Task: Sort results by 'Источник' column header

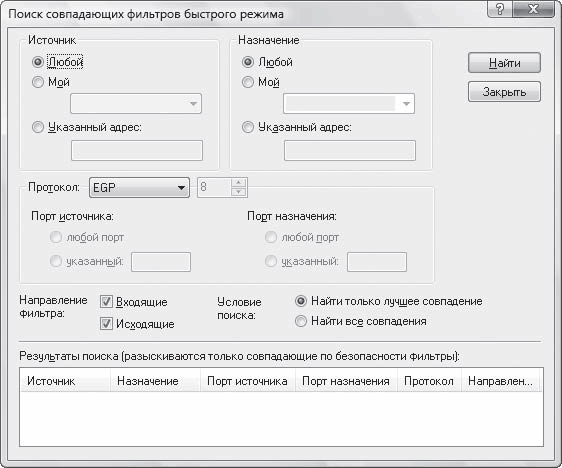Action: [65, 381]
